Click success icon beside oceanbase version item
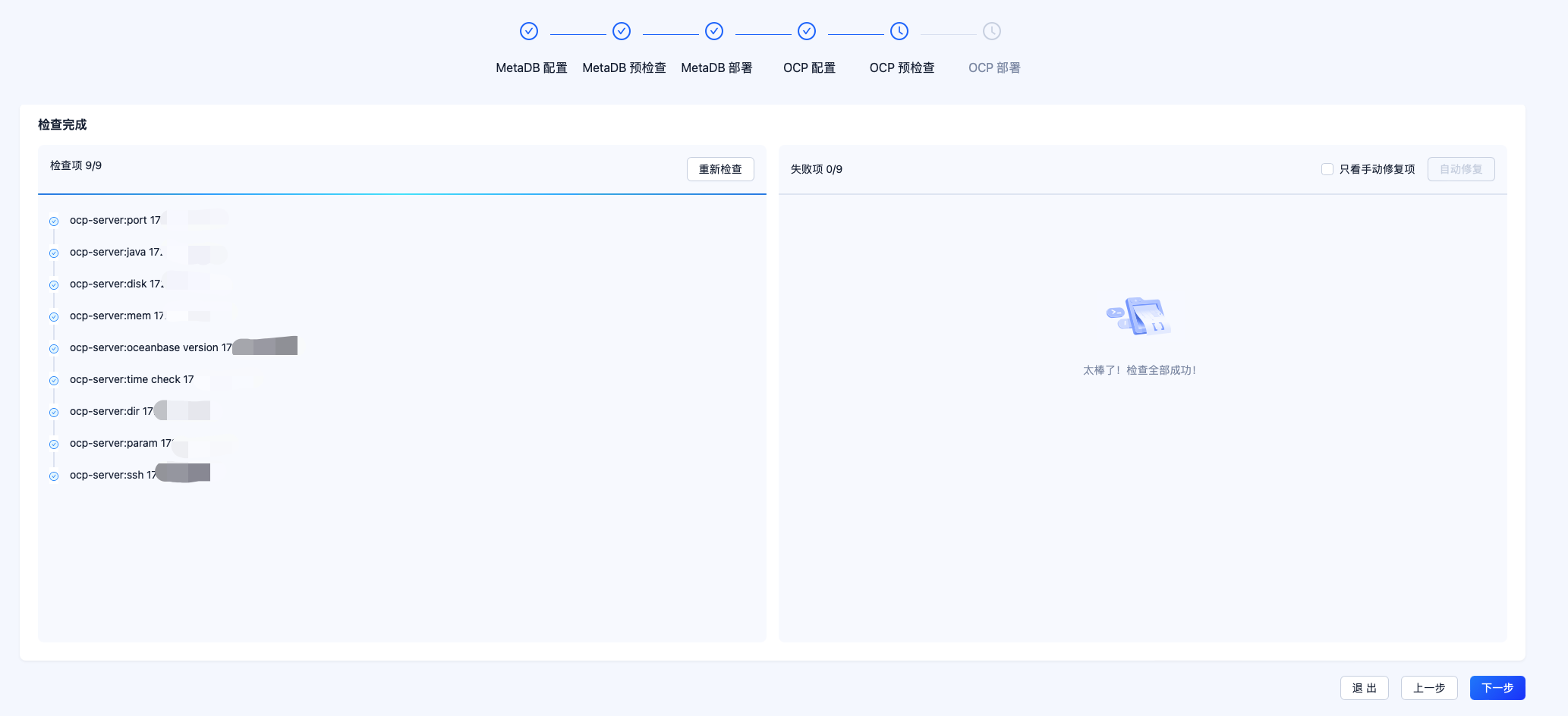Image resolution: width=1568 pixels, height=716 pixels. click(x=54, y=349)
